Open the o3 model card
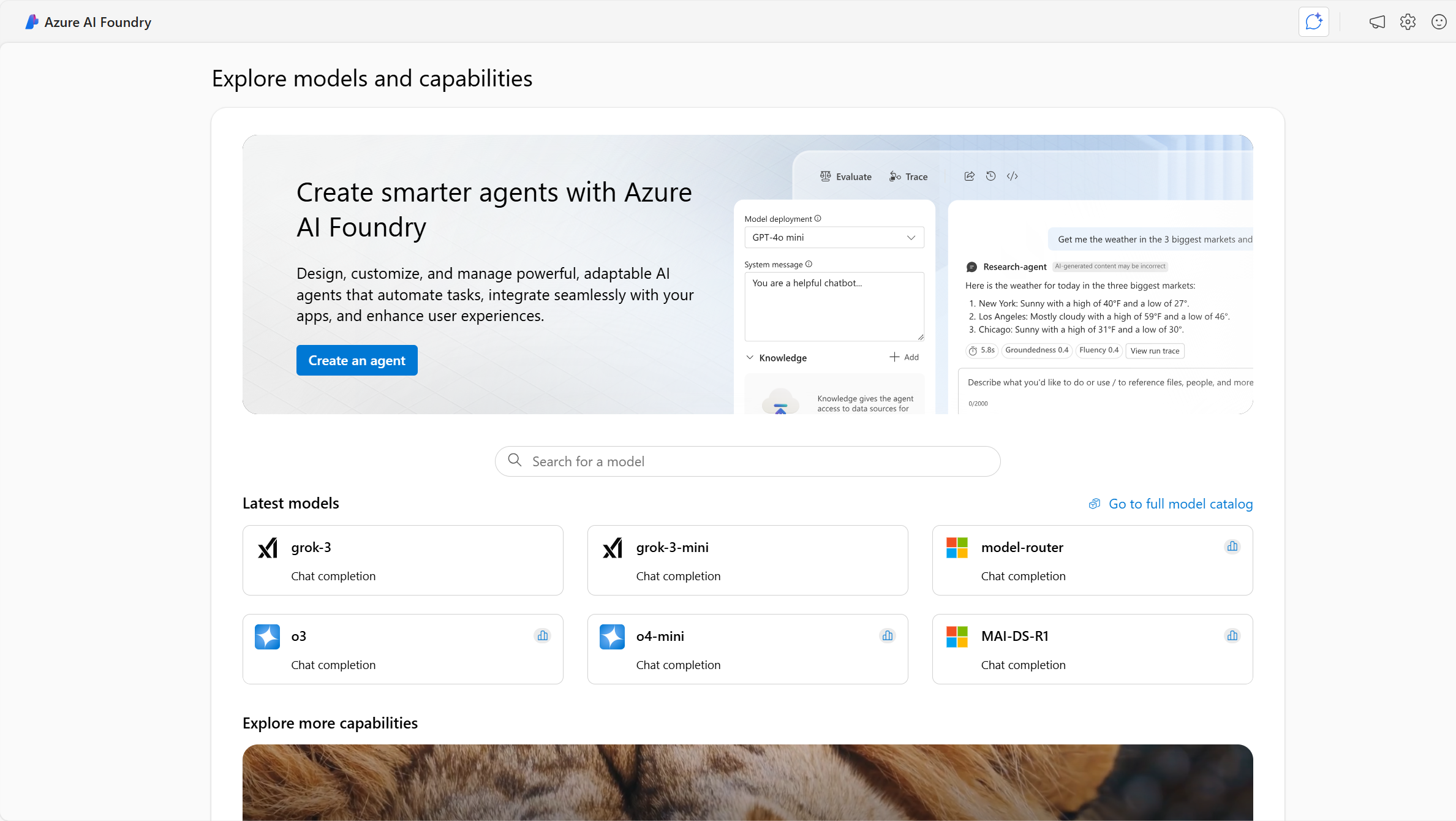The height and width of the screenshot is (821, 1456). (403, 649)
